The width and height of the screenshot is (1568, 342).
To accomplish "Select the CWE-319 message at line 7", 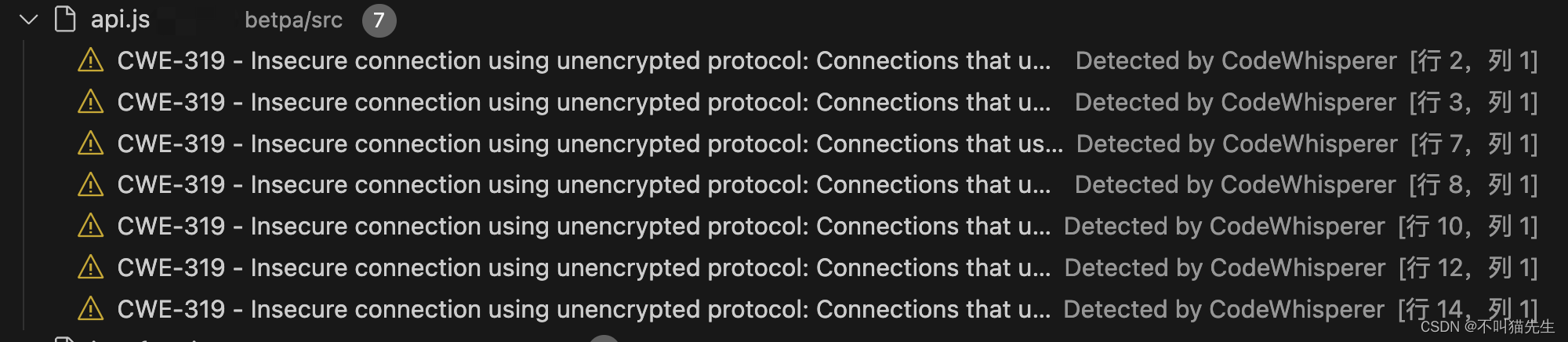I will (590, 144).
